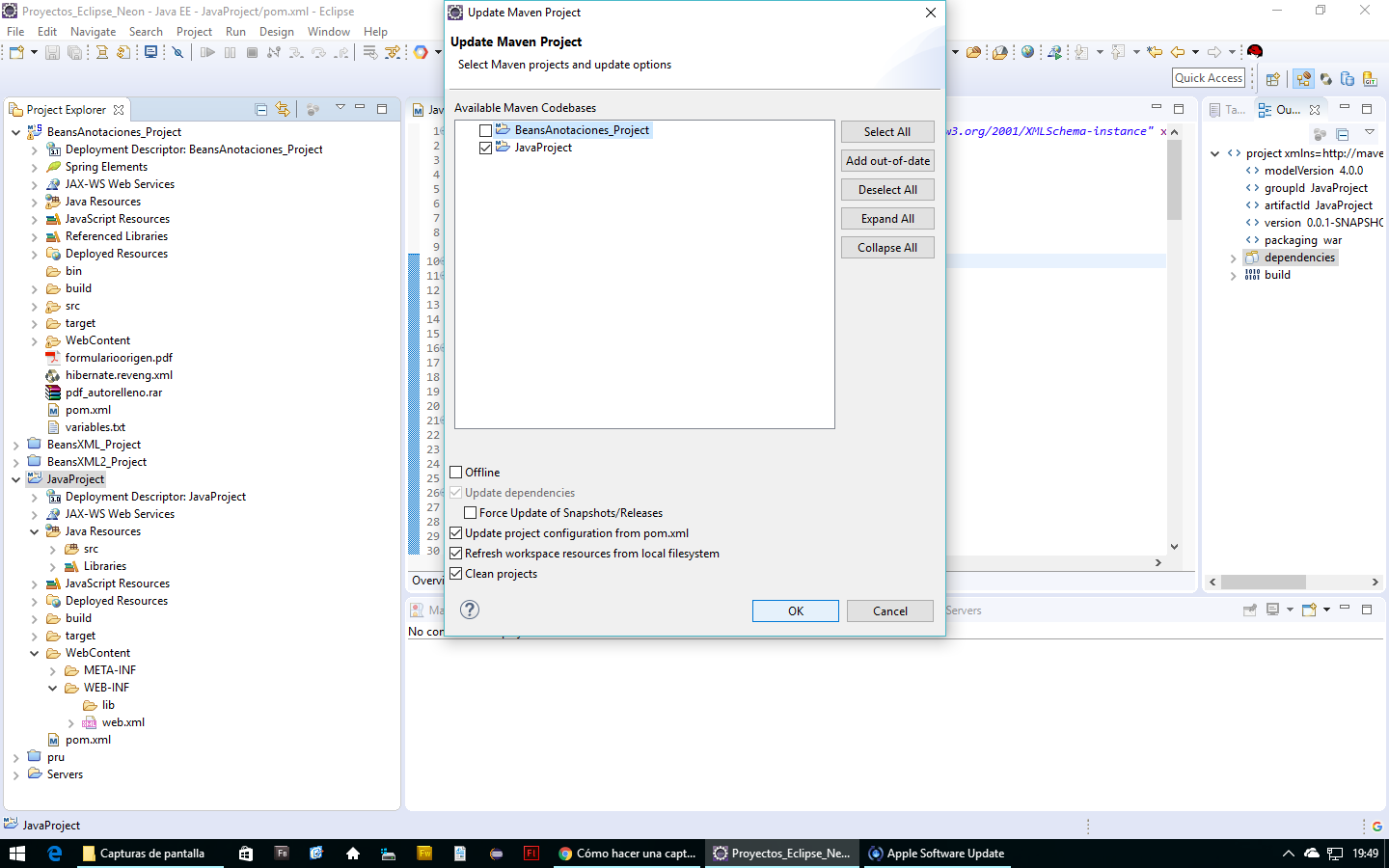Click the Open Type toolbar icon
This screenshot has width=1389, height=868.
[x=973, y=52]
